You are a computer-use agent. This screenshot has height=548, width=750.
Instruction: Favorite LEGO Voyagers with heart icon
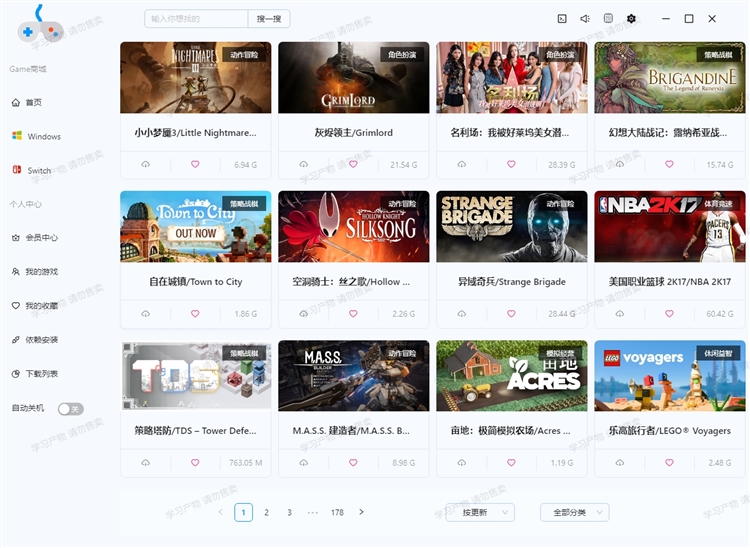coord(669,462)
